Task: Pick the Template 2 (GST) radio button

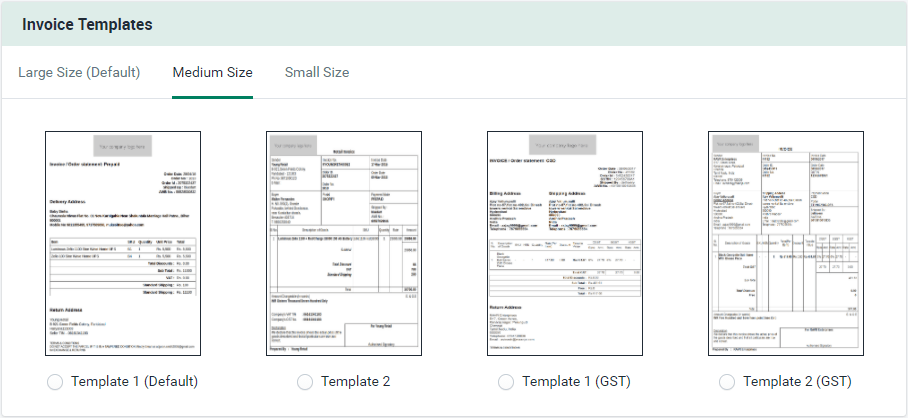Action: coord(727,381)
